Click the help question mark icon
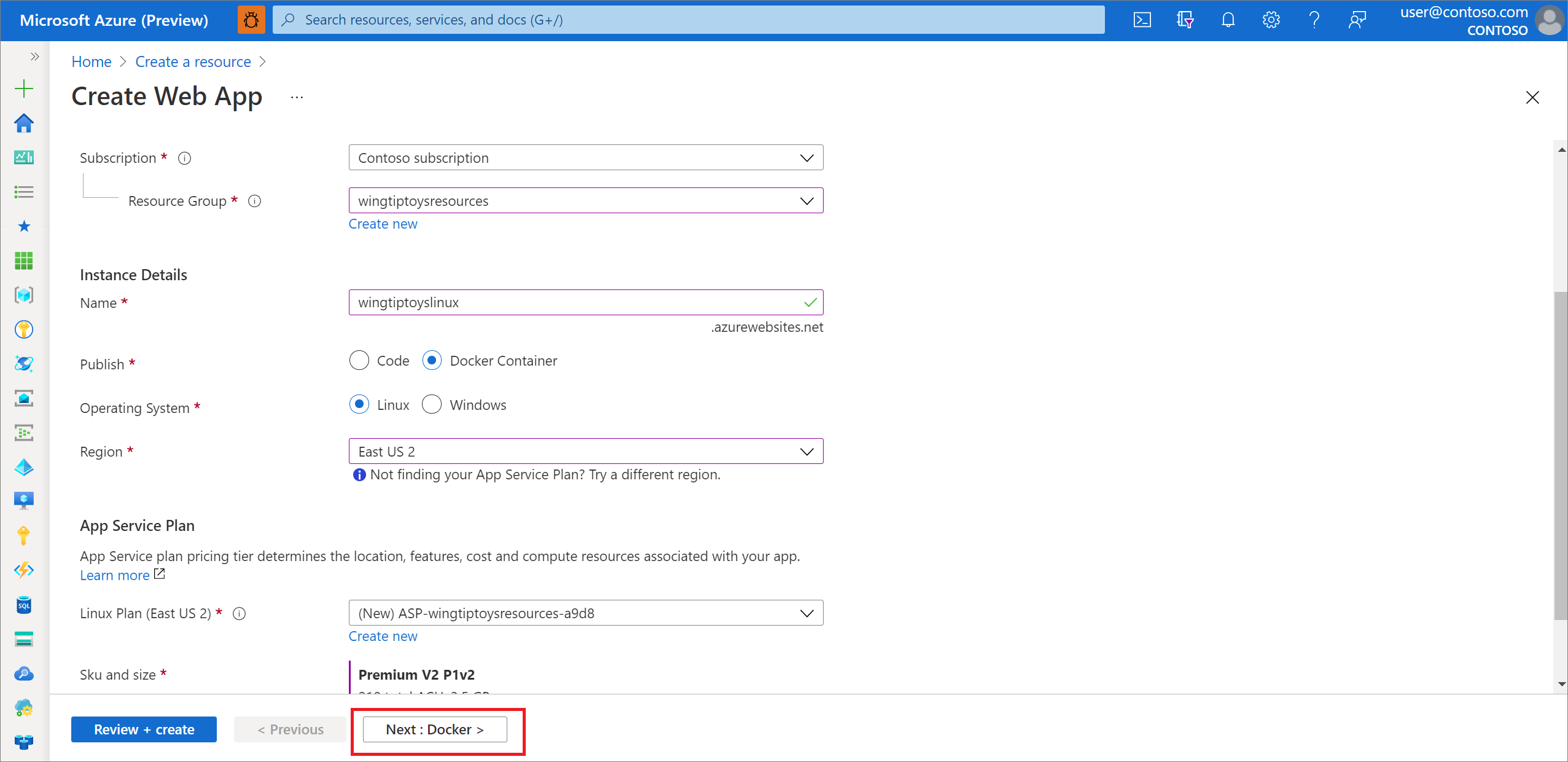This screenshot has width=1568, height=762. coord(1313,19)
